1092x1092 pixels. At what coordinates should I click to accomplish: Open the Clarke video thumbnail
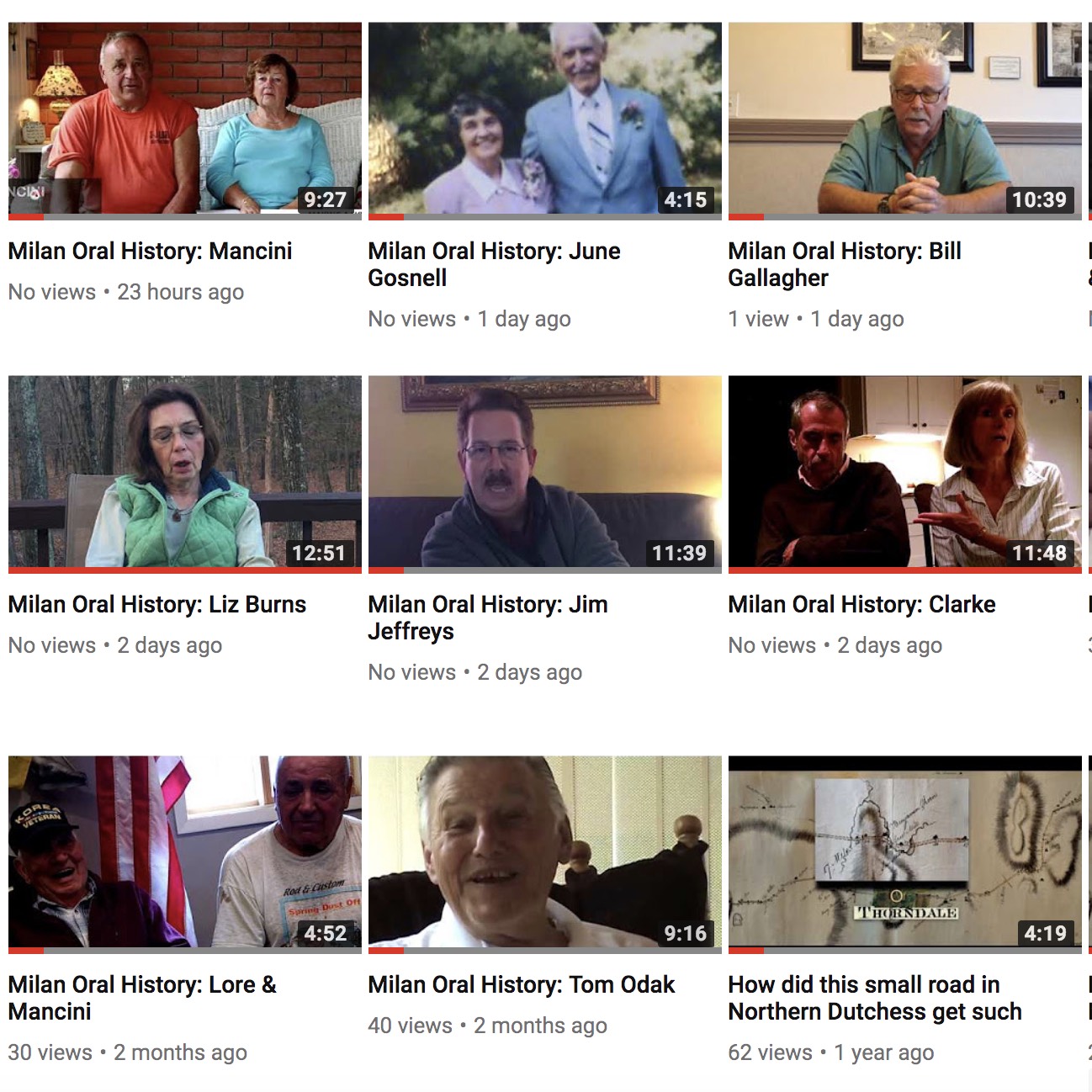pyautogui.click(x=905, y=474)
